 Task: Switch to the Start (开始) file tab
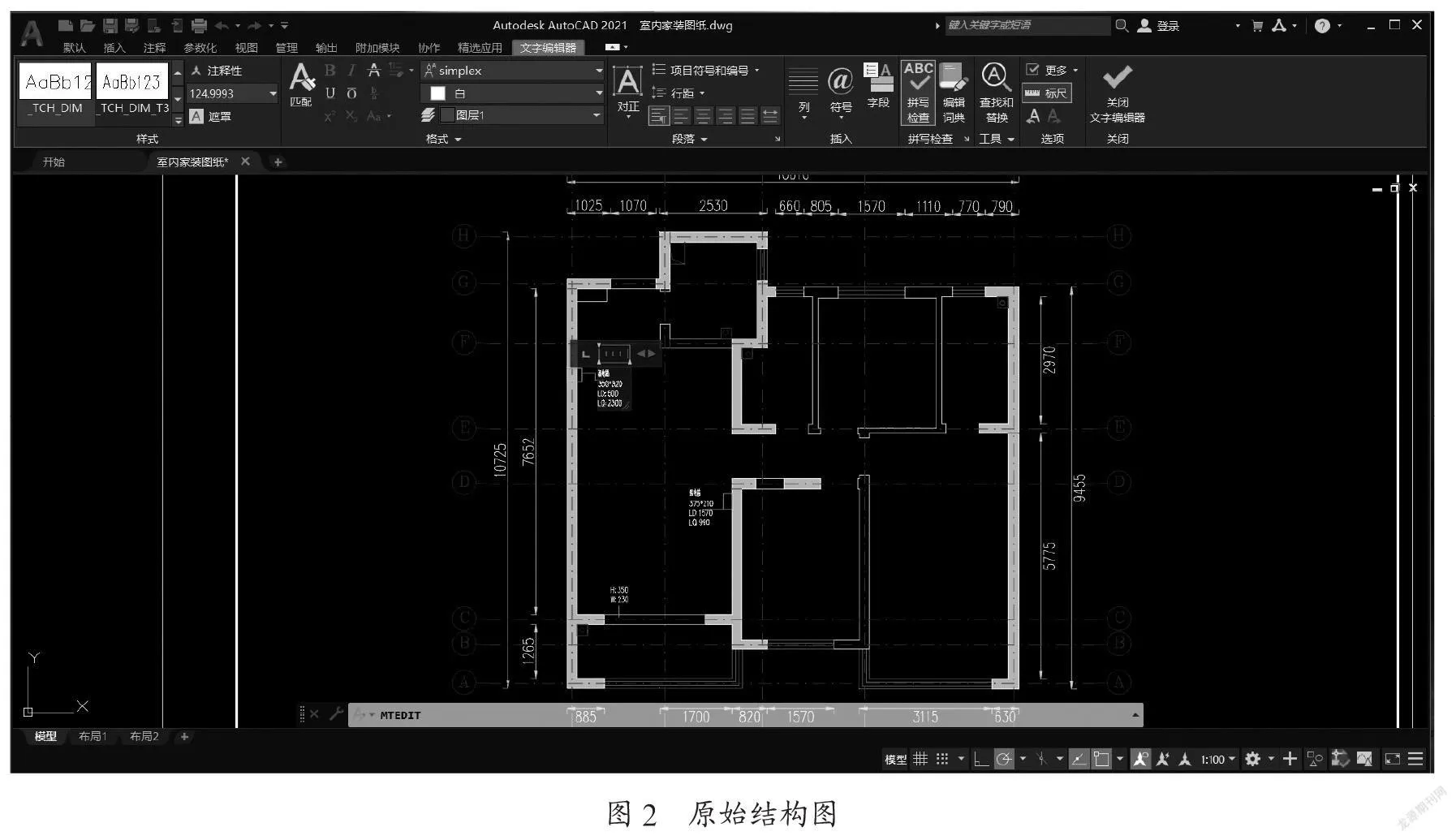54,162
